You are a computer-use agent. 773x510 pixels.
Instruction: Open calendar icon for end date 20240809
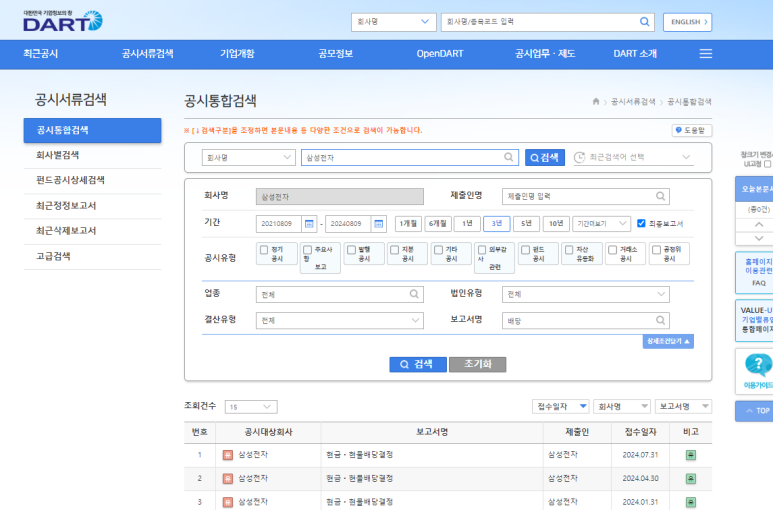click(378, 224)
